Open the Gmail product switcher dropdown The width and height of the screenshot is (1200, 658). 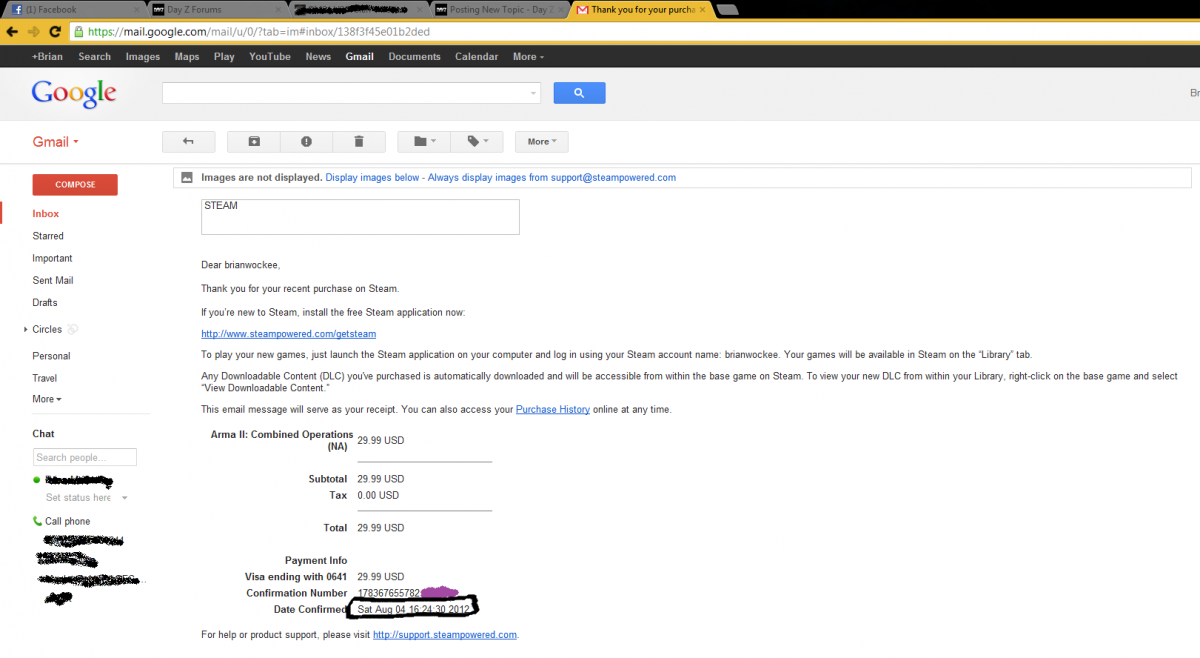point(55,142)
